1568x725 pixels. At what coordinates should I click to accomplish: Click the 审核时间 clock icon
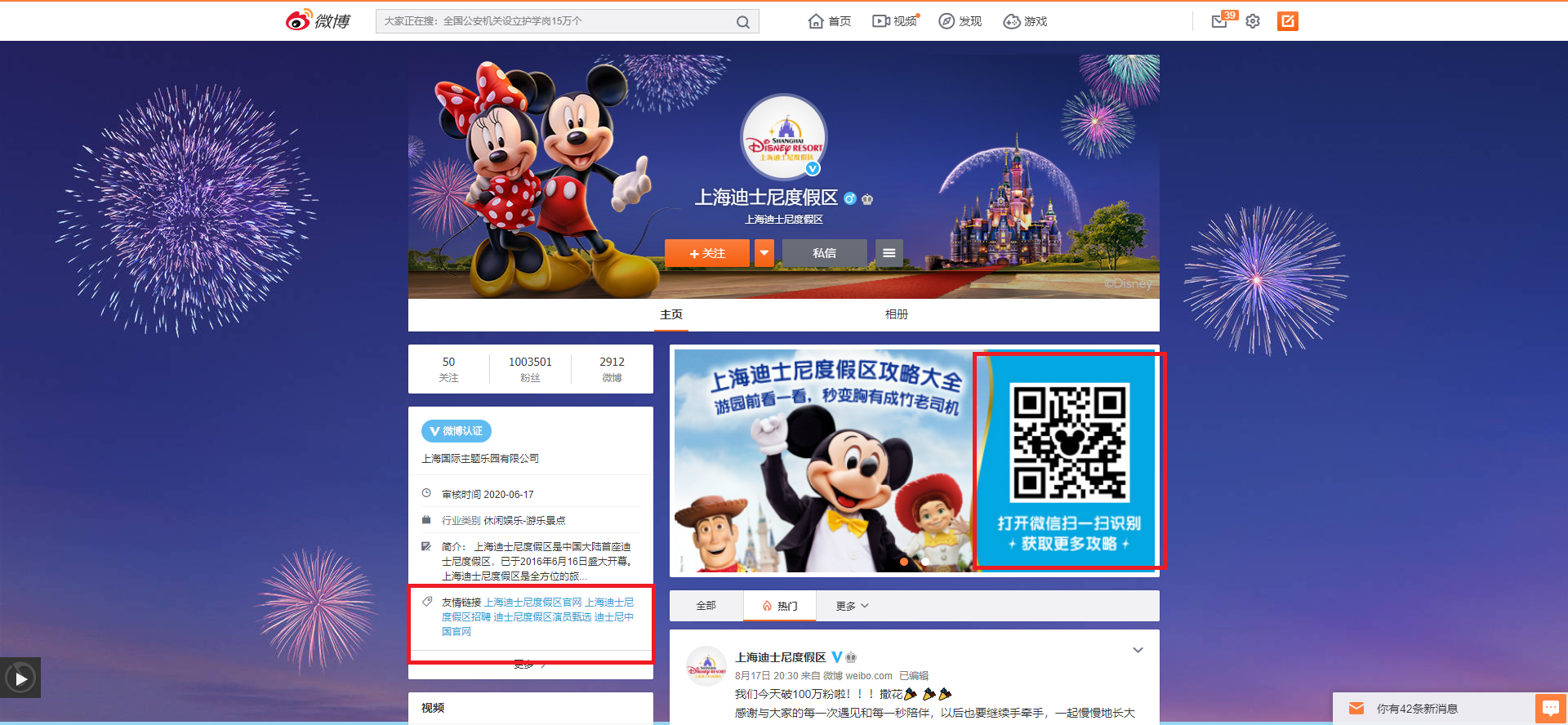point(426,493)
